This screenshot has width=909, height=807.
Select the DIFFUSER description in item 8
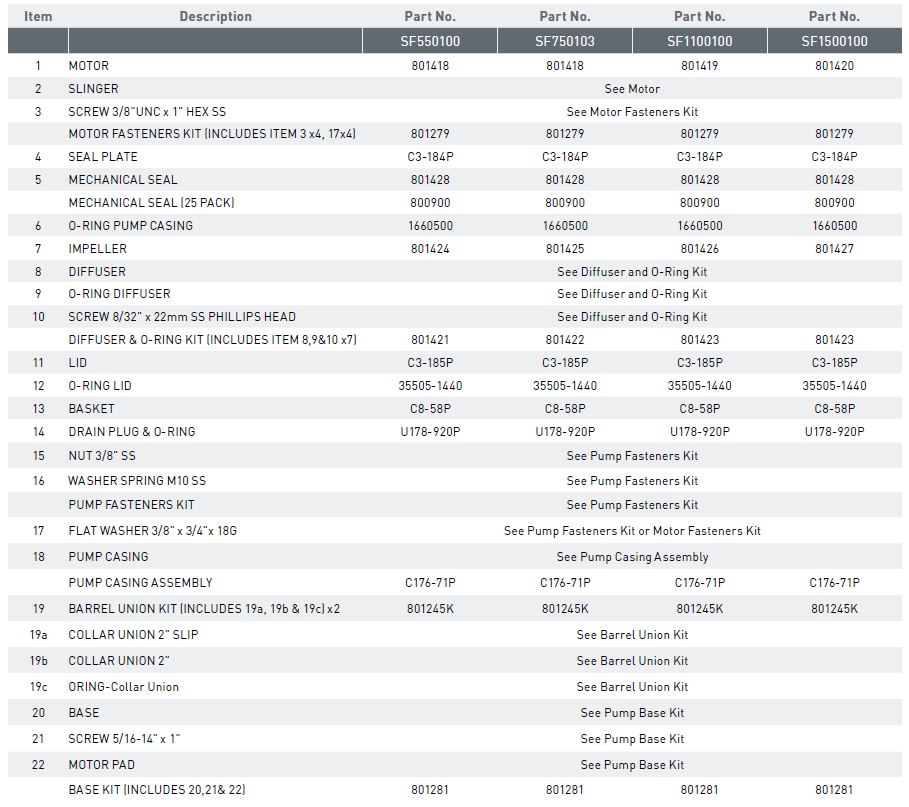[97, 271]
